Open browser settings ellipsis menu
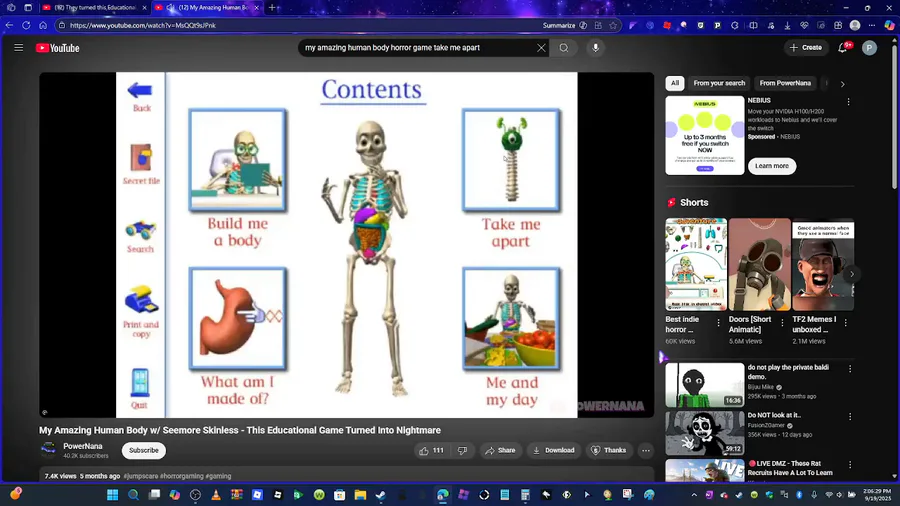The image size is (900, 506). point(872,25)
